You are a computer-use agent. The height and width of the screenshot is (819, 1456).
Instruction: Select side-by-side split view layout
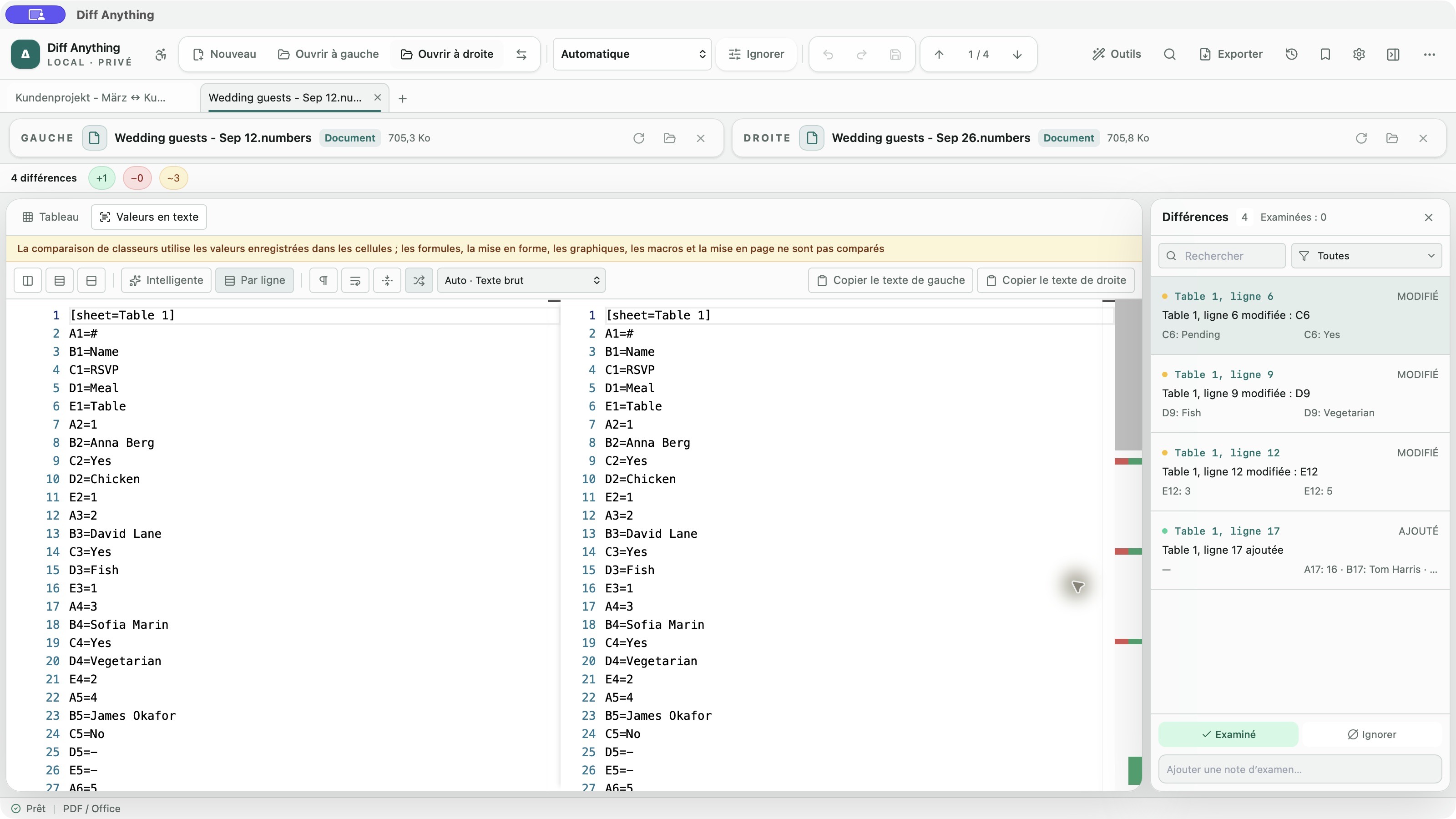click(28, 280)
